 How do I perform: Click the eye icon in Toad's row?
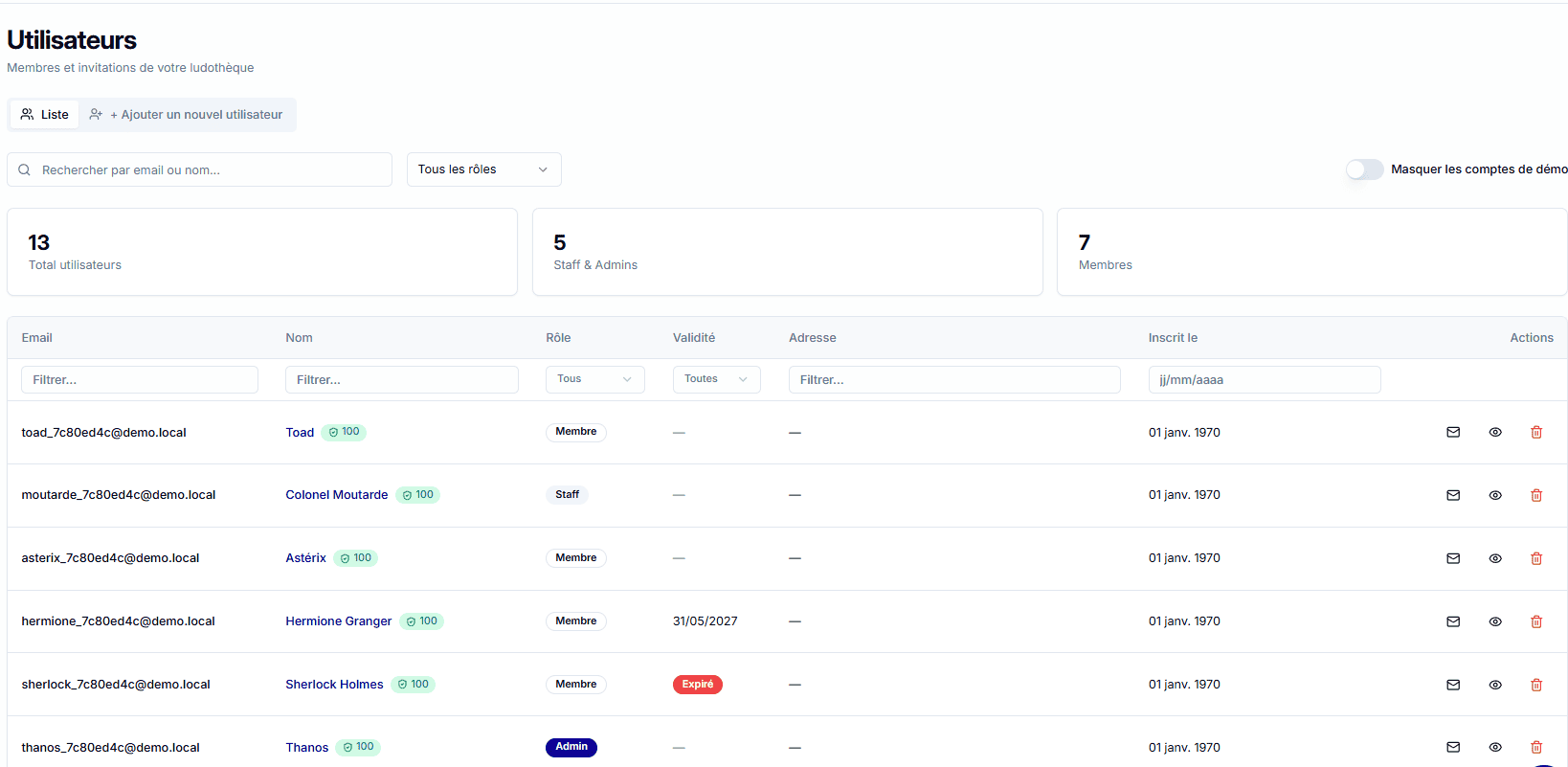1495,432
